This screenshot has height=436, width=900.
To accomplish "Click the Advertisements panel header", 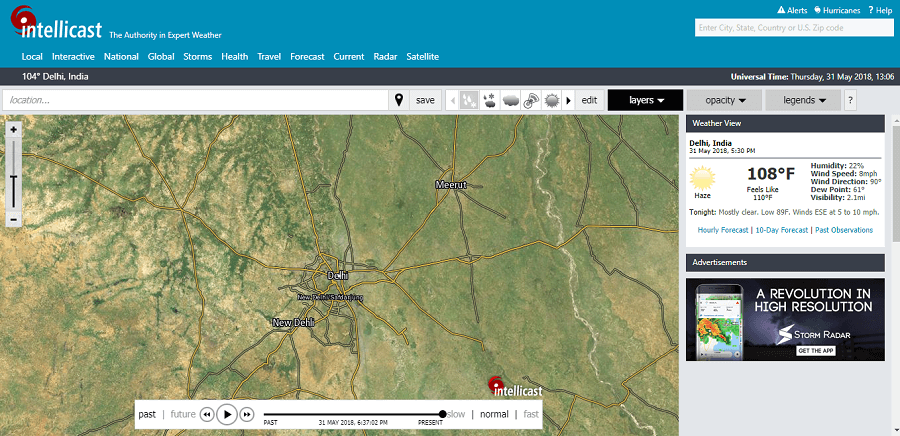I will [x=785, y=263].
